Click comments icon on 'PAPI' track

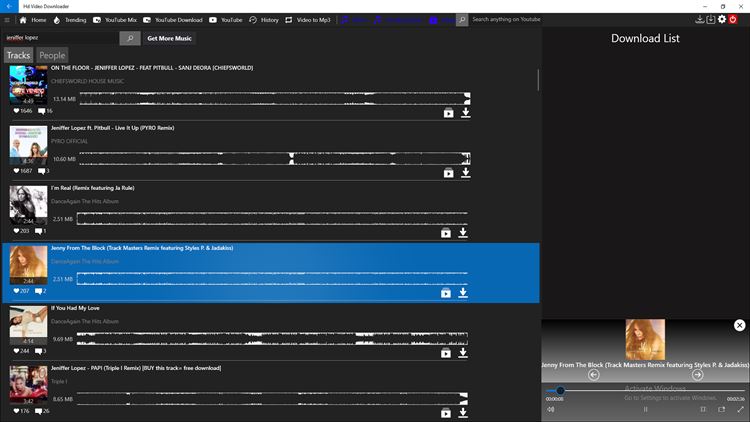38,411
